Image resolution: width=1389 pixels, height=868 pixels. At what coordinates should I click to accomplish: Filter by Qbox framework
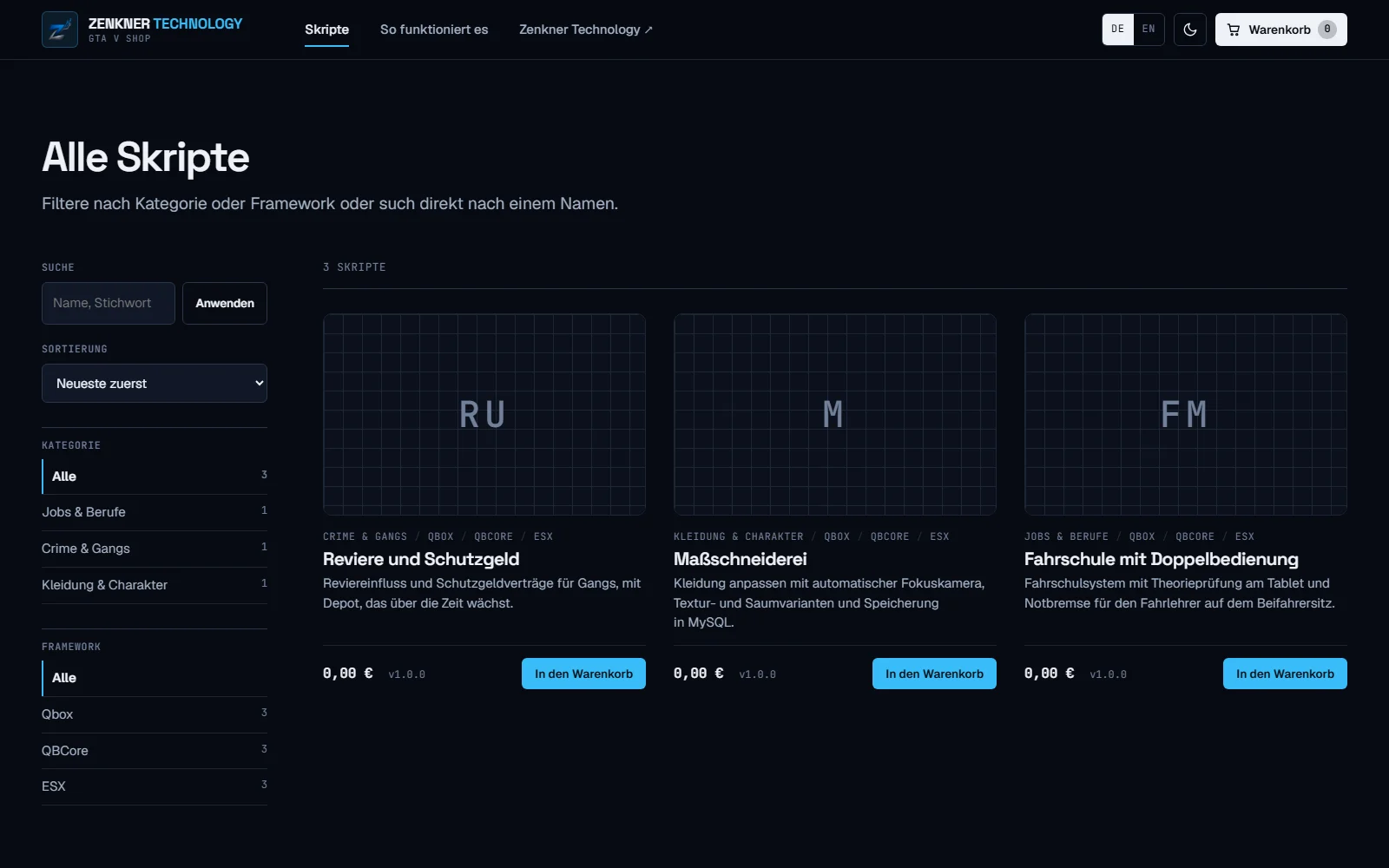[155, 714]
